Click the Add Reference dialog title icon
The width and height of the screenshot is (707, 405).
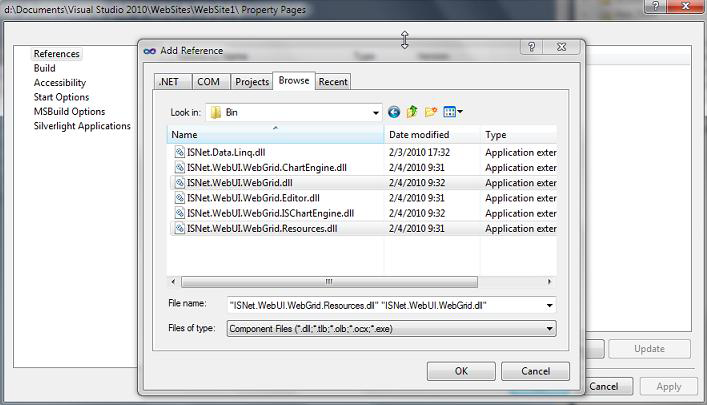pos(150,51)
